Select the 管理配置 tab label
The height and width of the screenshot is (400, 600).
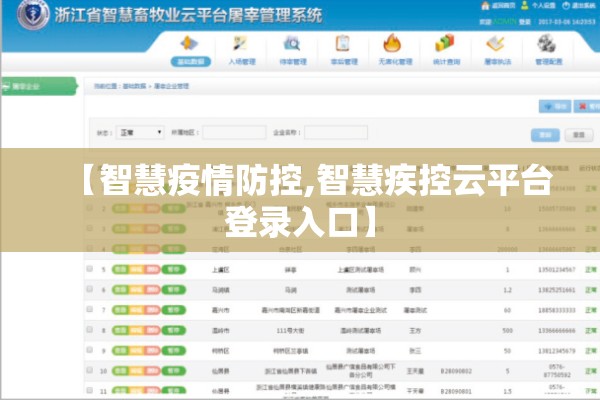coord(549,62)
